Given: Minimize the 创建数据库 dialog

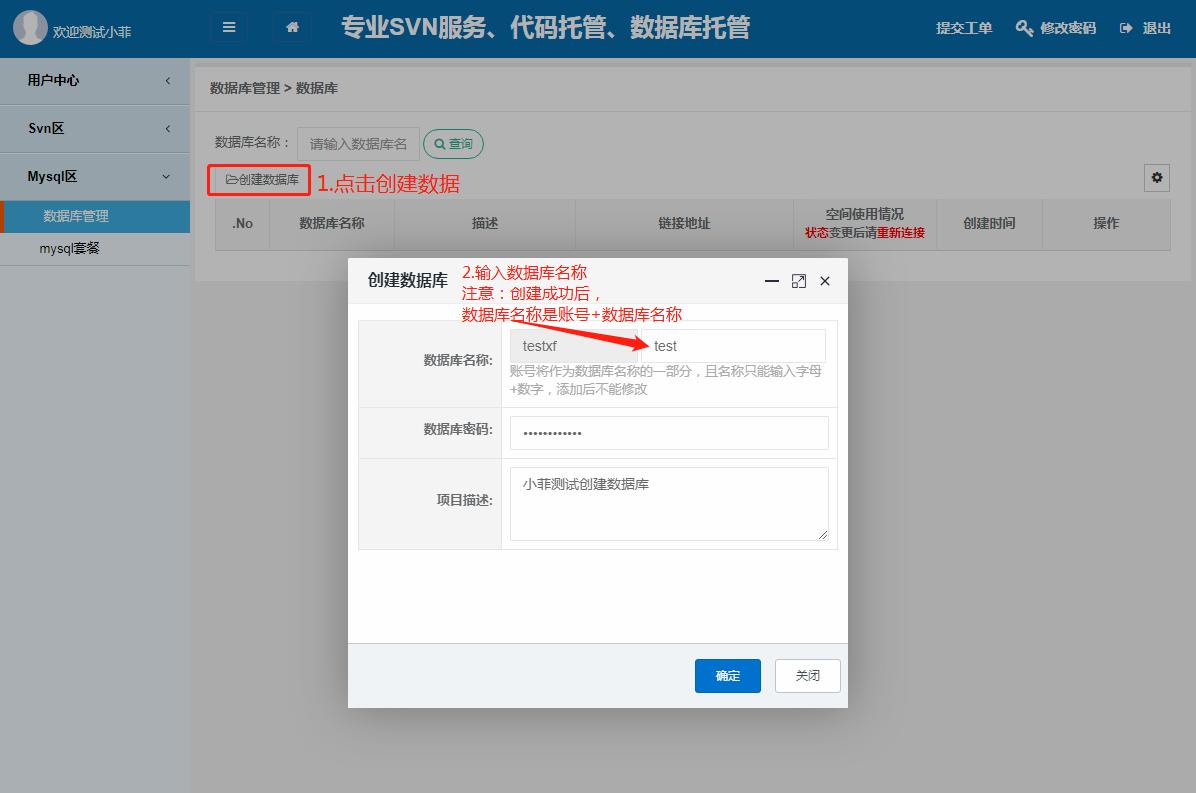Looking at the screenshot, I should [x=771, y=281].
